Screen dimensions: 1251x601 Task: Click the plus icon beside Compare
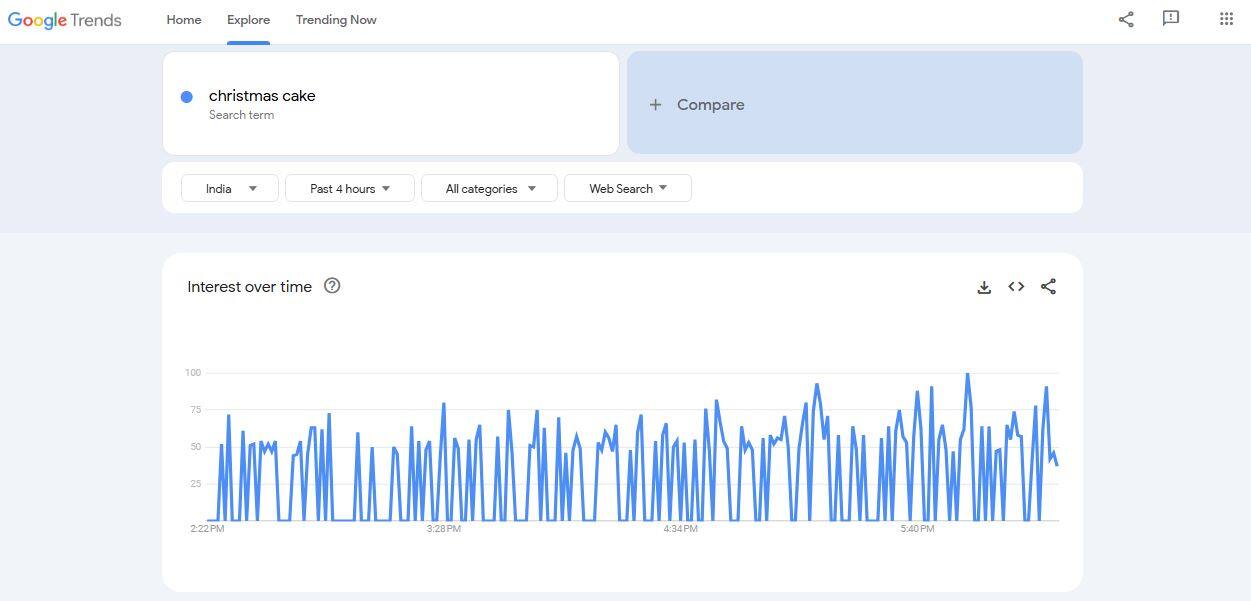coord(655,105)
